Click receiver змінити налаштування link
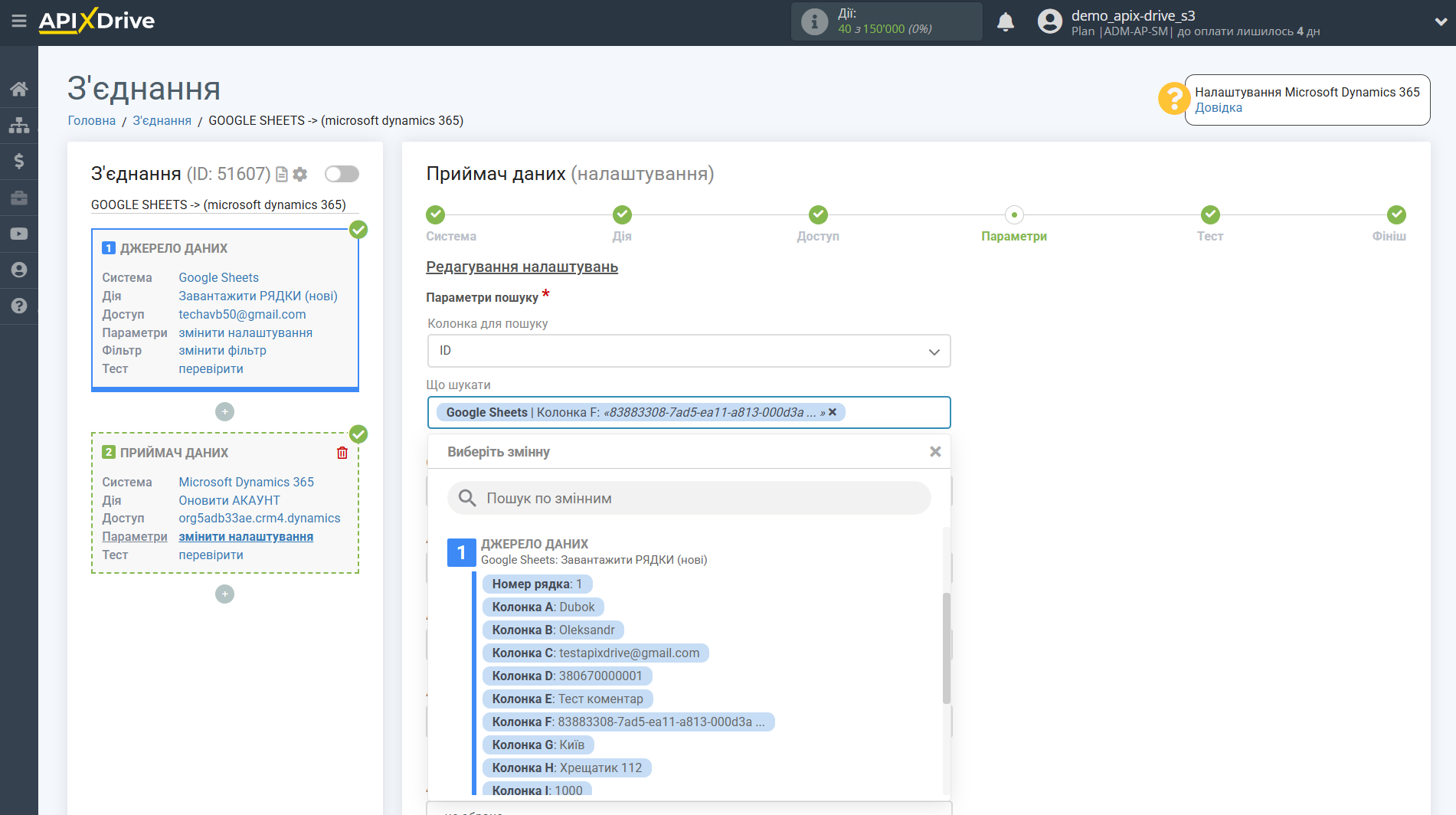 [246, 536]
